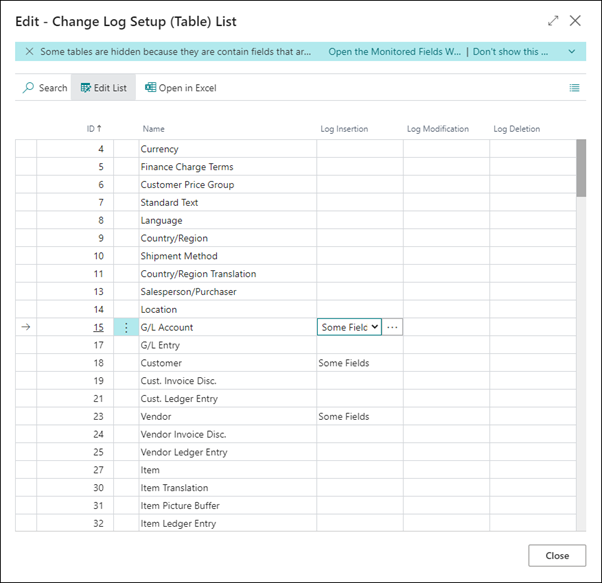Viewport: 602px width, 583px height.
Task: Dismiss the notification bar with X icon
Action: coord(29,51)
